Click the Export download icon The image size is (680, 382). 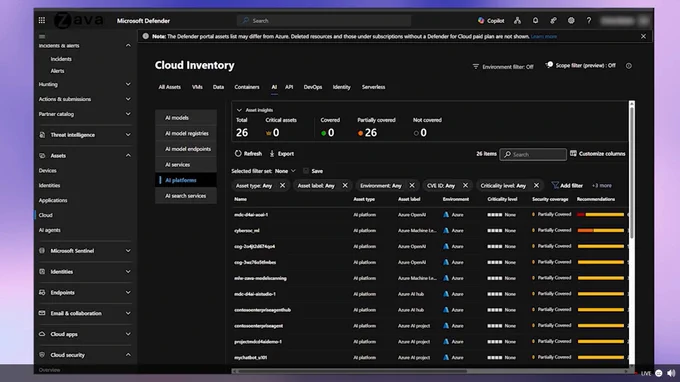272,153
